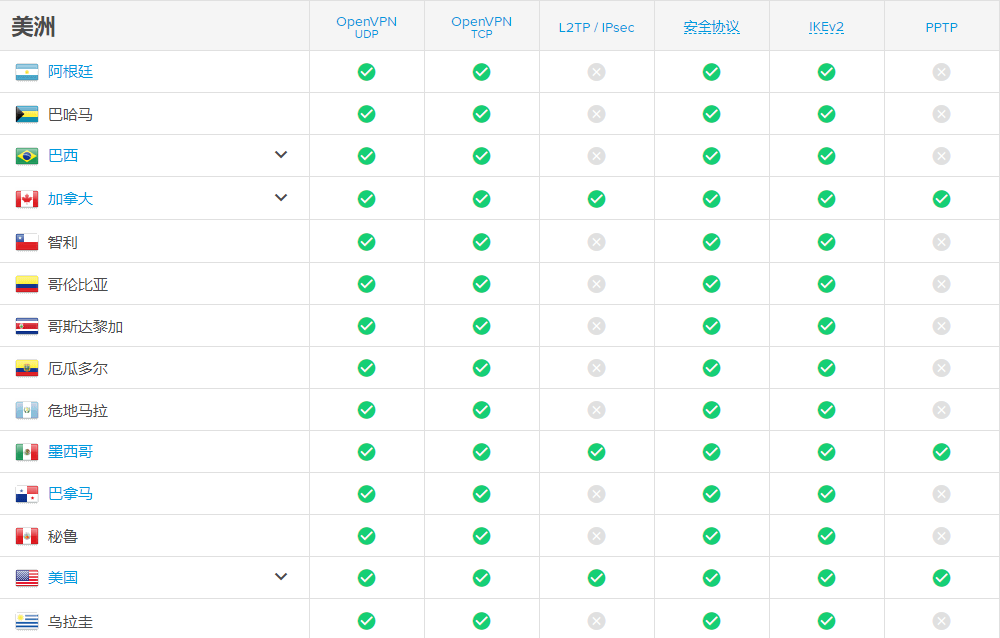Click the L2TP/IPsec green checkmark for 加拿大
This screenshot has width=1000, height=638.
click(x=596, y=199)
